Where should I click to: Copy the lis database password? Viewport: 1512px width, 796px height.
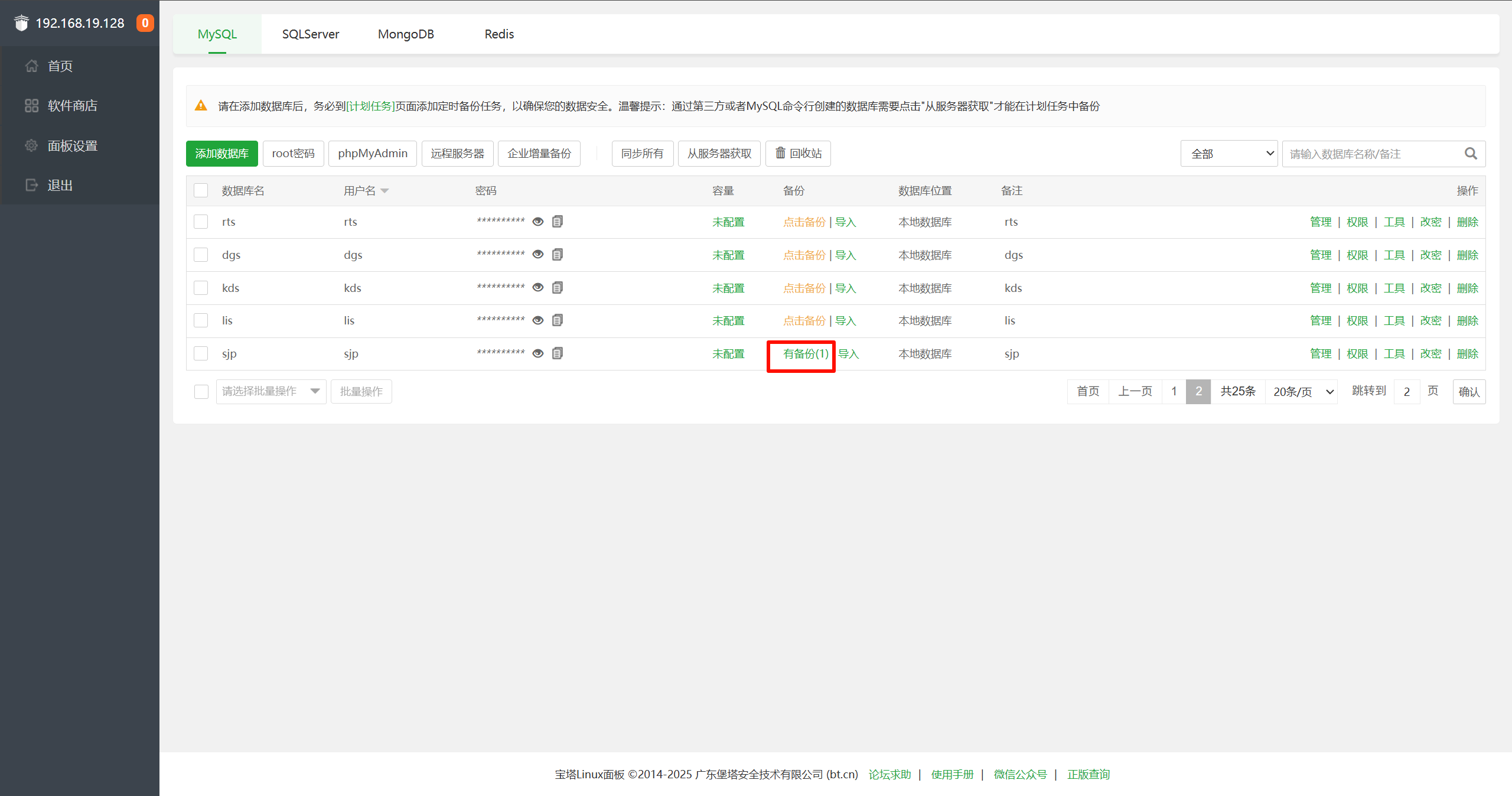(557, 320)
